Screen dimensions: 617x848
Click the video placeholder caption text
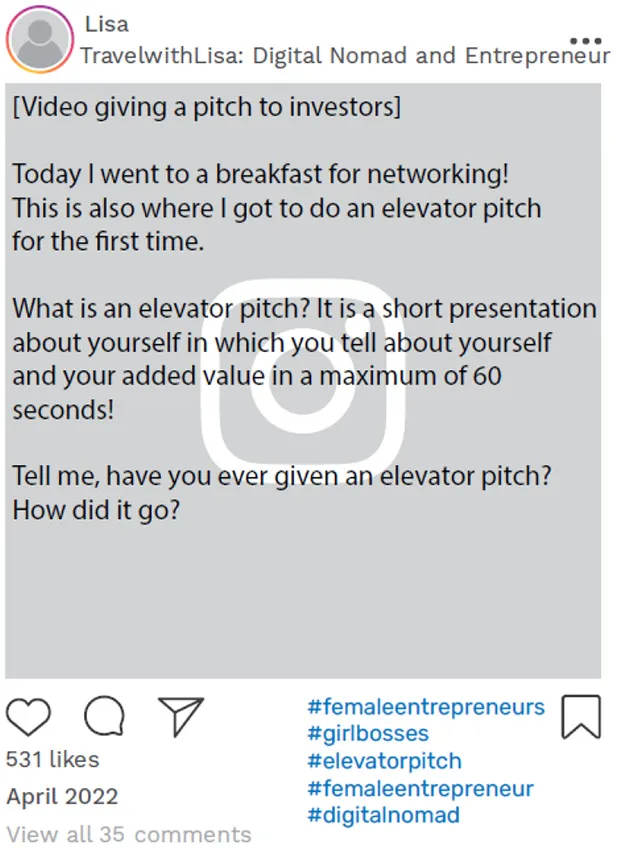pos(206,107)
